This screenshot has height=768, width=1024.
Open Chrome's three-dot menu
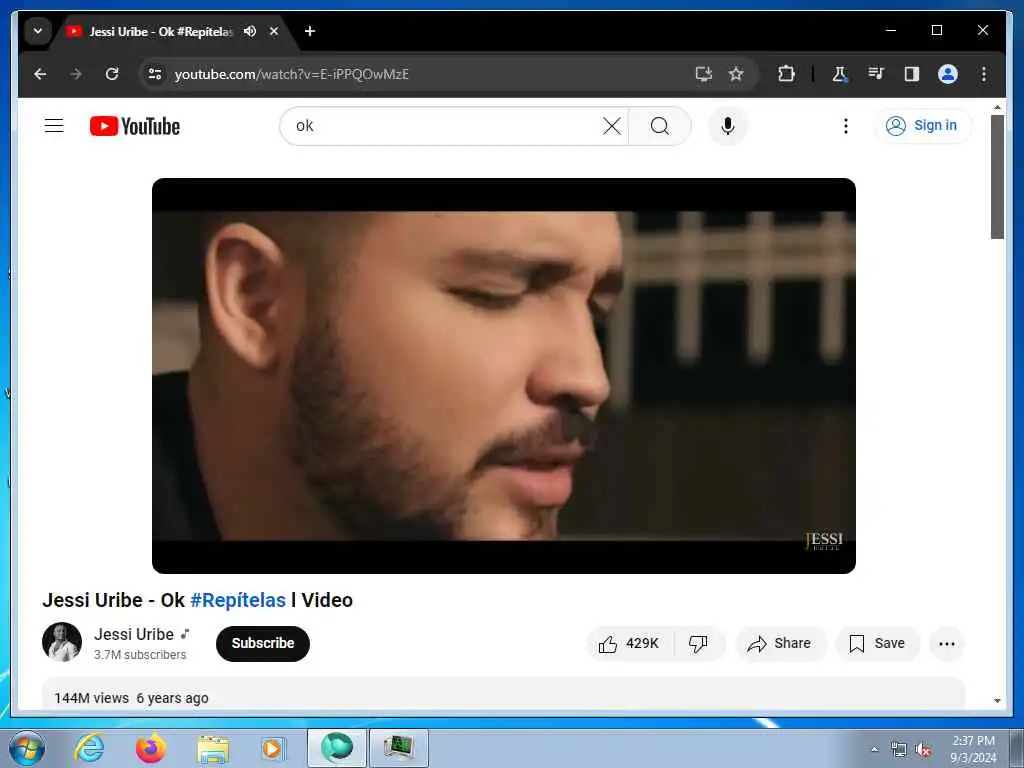coord(984,74)
